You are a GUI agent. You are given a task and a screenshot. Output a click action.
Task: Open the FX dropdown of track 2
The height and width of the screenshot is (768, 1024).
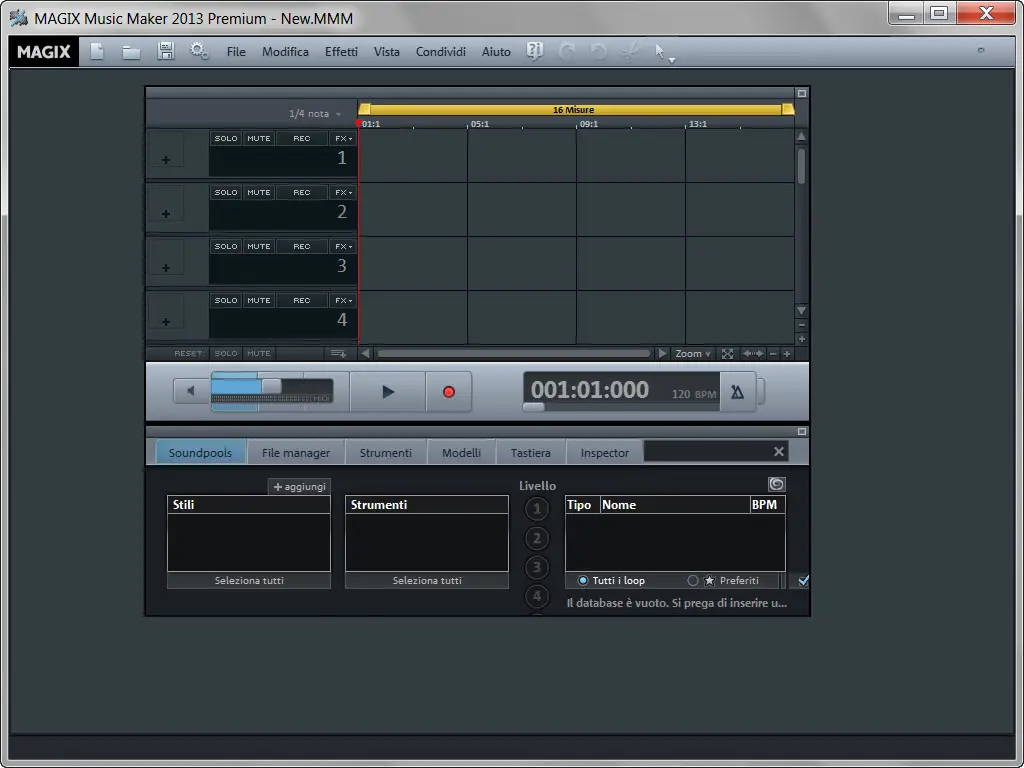pos(343,193)
